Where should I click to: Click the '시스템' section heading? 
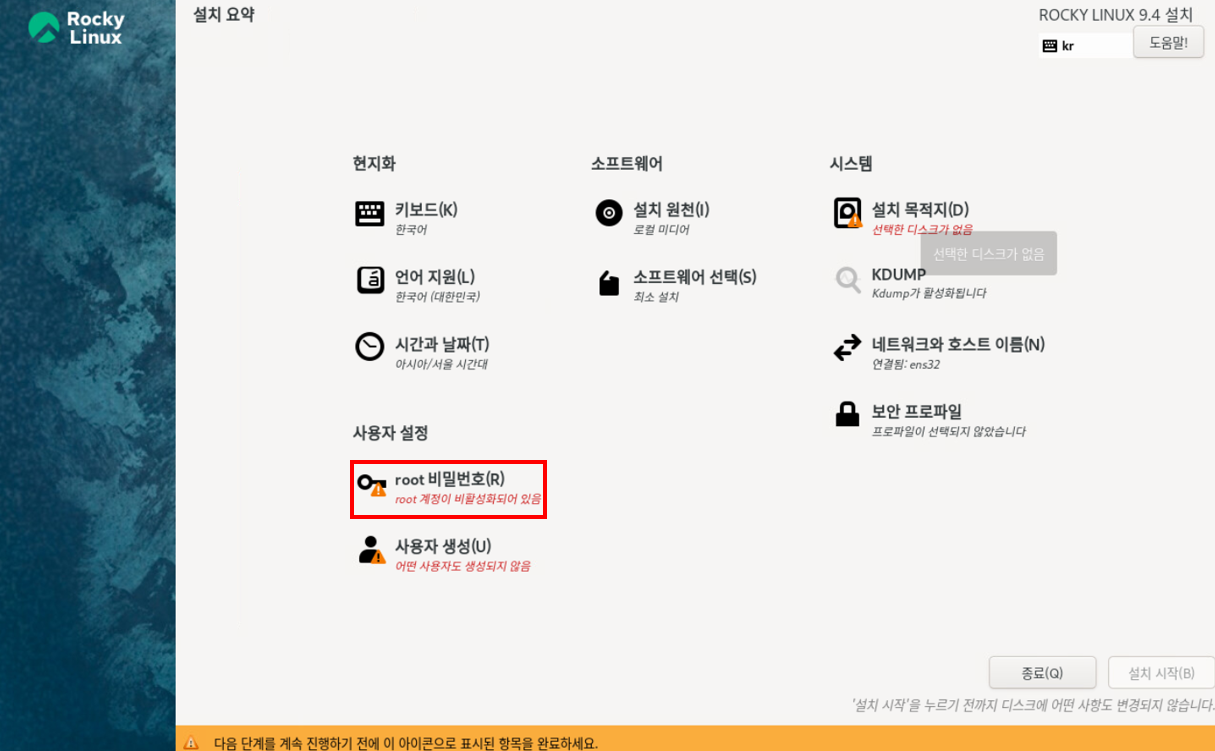tap(851, 163)
